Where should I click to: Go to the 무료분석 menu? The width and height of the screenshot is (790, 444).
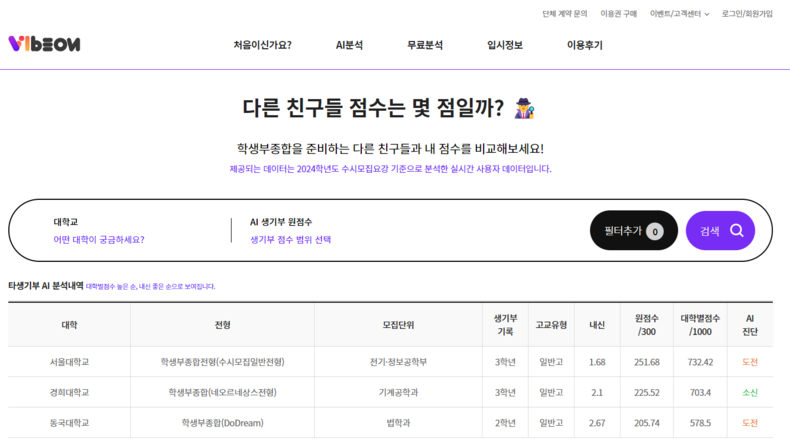(425, 45)
